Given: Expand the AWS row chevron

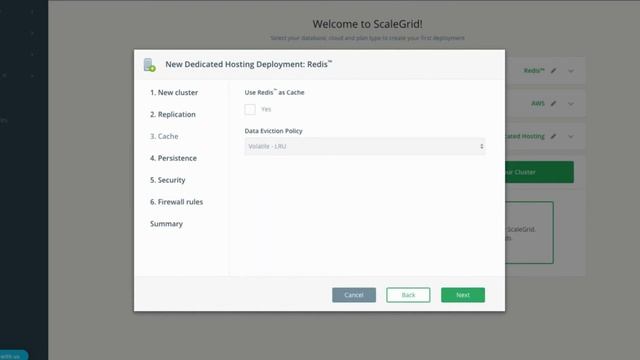Looking at the screenshot, I should tap(571, 104).
